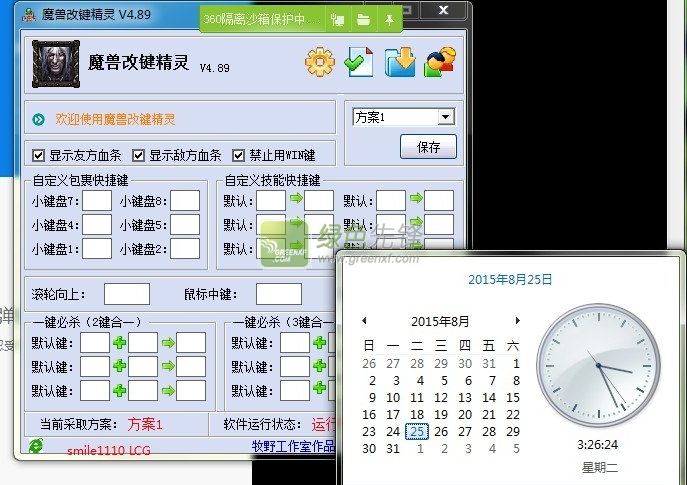Click the hero portrait avatar image
Viewport: 687px width, 485px height.
click(x=56, y=64)
